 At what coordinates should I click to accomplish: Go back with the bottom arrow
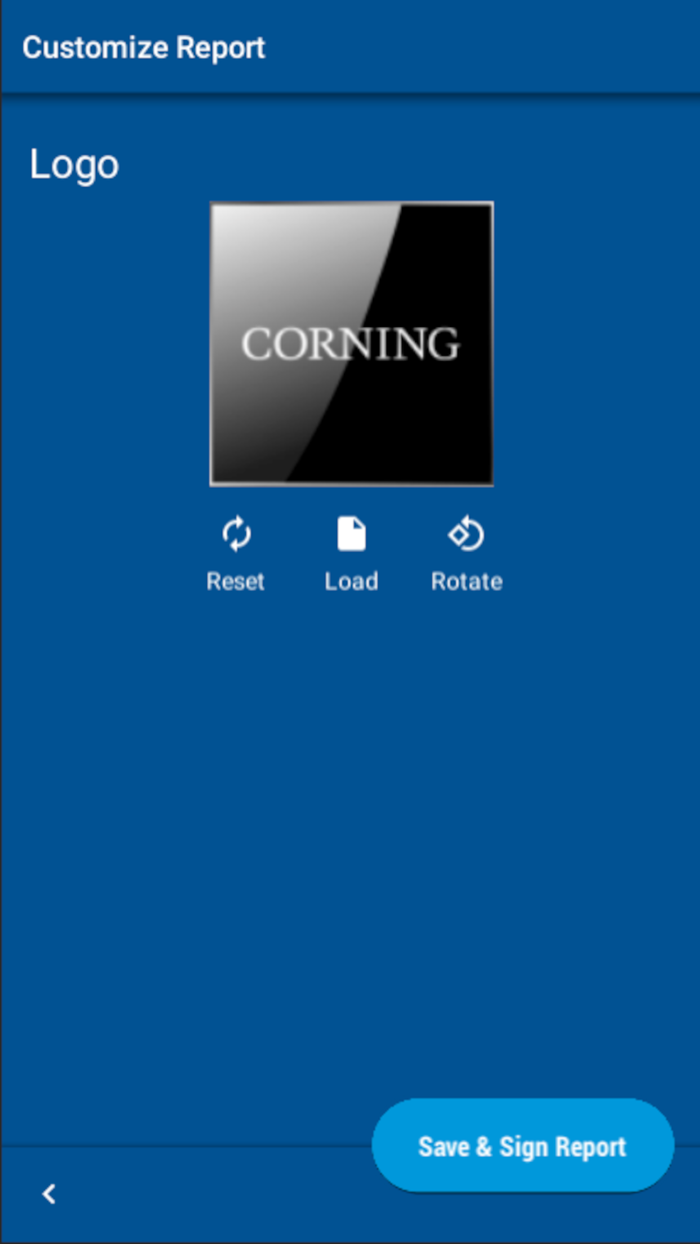48,1193
